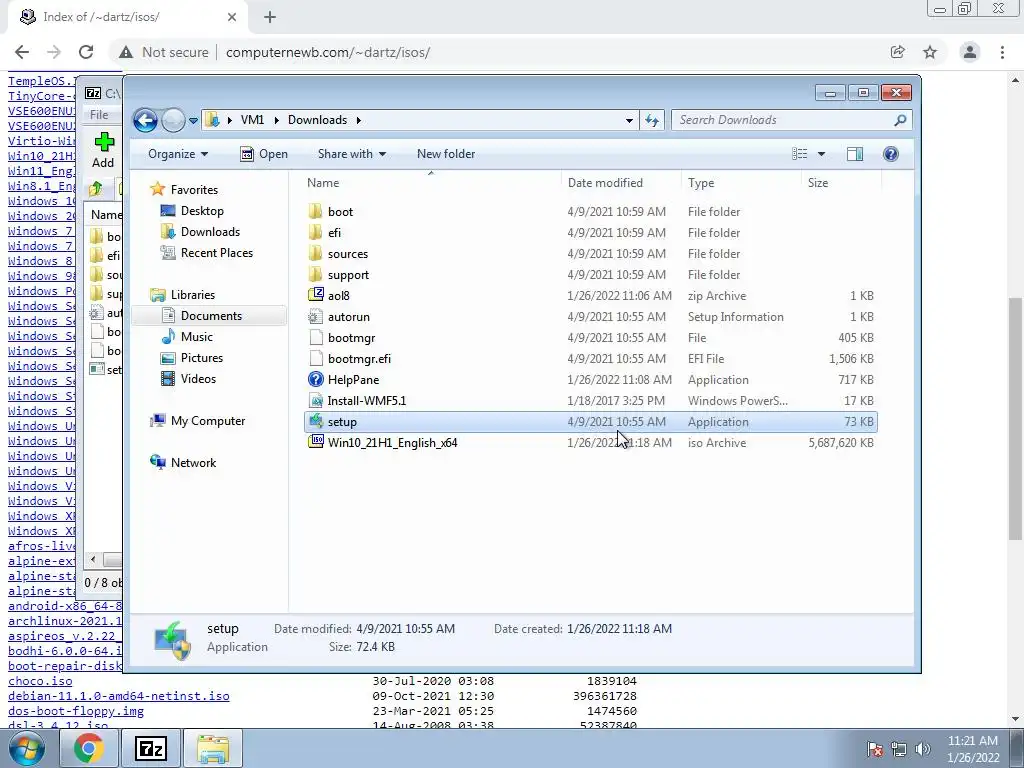Open Windows Start button
Viewport: 1024px width, 768px height.
tap(27, 748)
